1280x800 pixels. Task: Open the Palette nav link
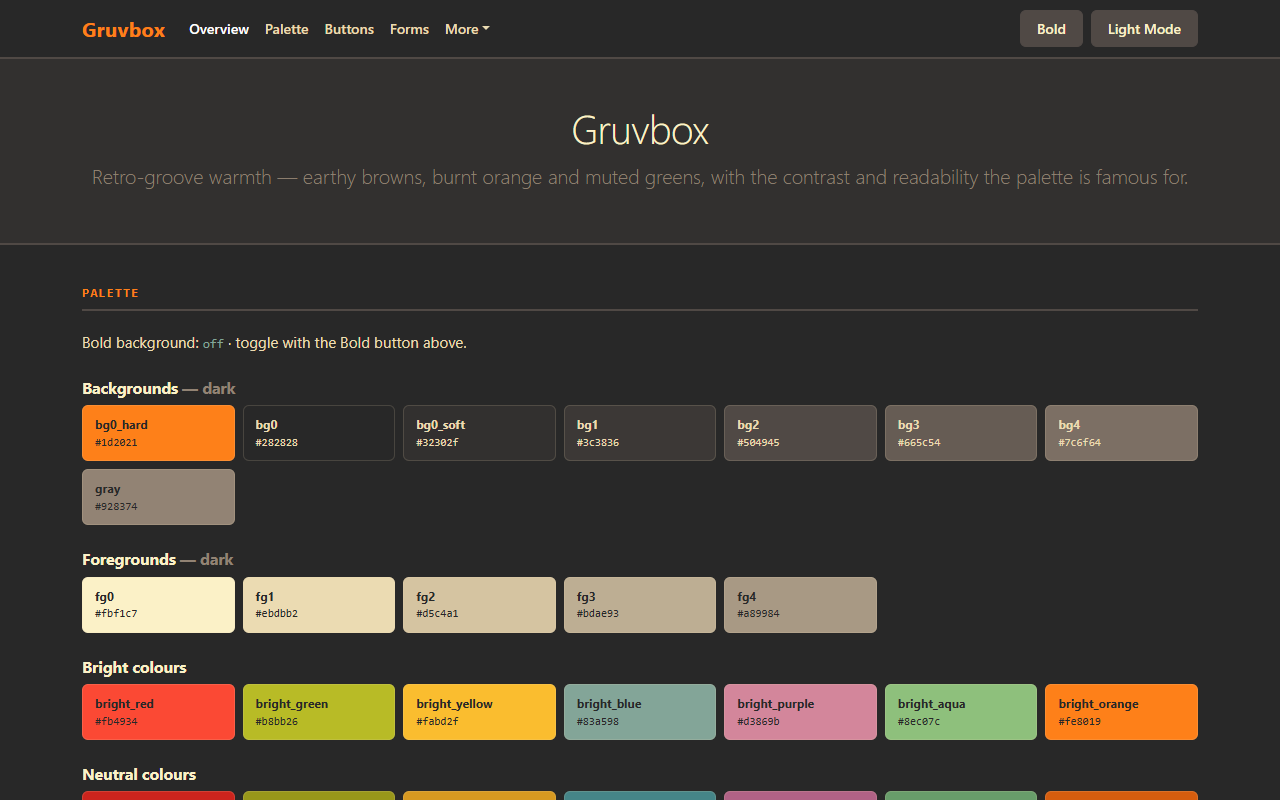tap(287, 29)
